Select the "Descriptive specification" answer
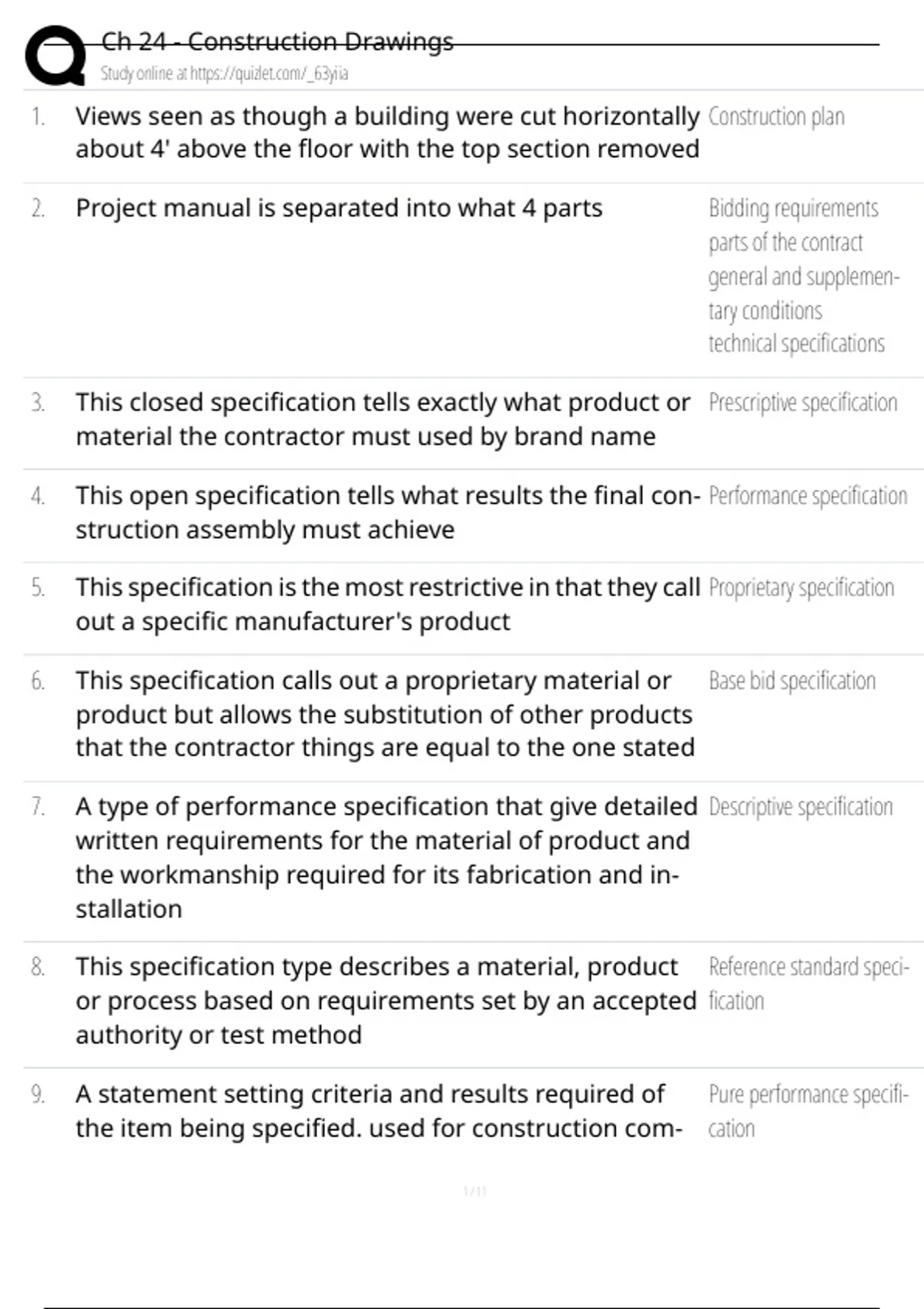 point(800,807)
